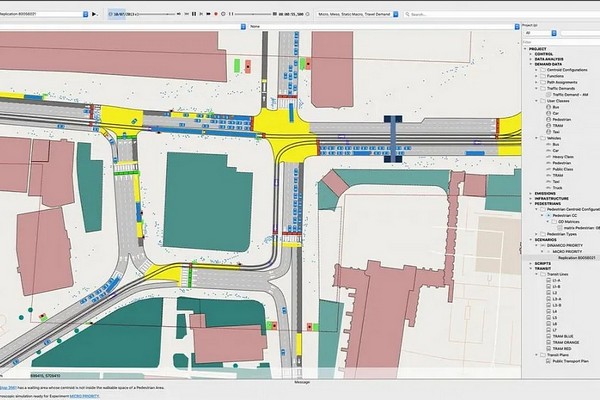Select transit line L3-B icon
The width and height of the screenshot is (600, 400).
click(x=548, y=305)
